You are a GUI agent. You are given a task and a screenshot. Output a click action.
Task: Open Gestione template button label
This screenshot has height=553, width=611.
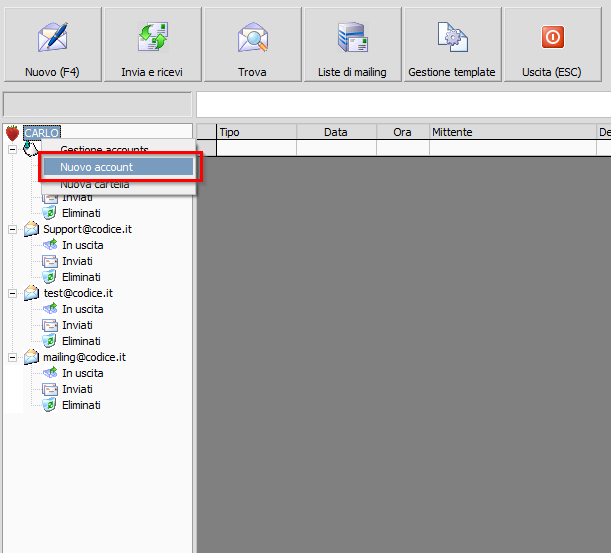point(452,72)
